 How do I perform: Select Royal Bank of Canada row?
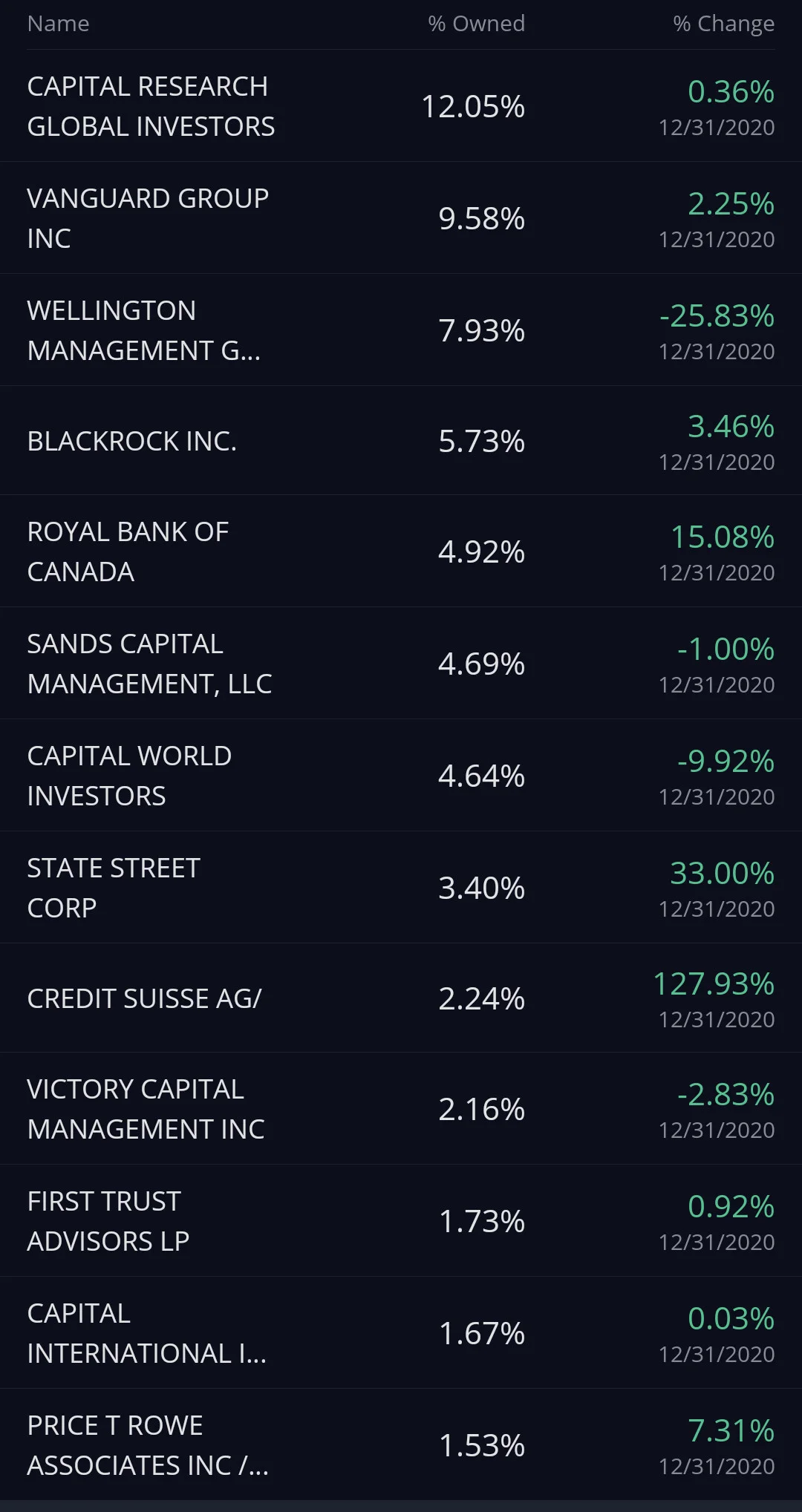[401, 552]
